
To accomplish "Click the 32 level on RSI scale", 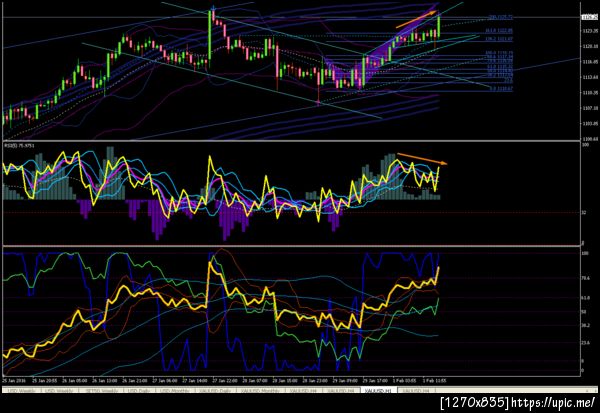I will coord(584,212).
